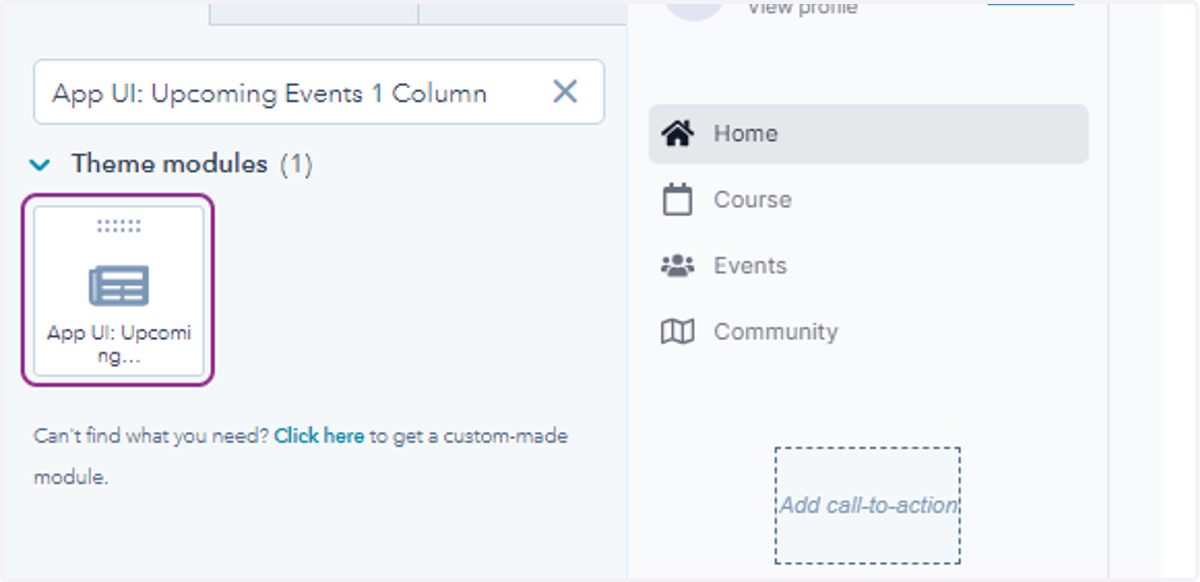
Task: Click the module count (1) text
Action: pyautogui.click(x=295, y=164)
